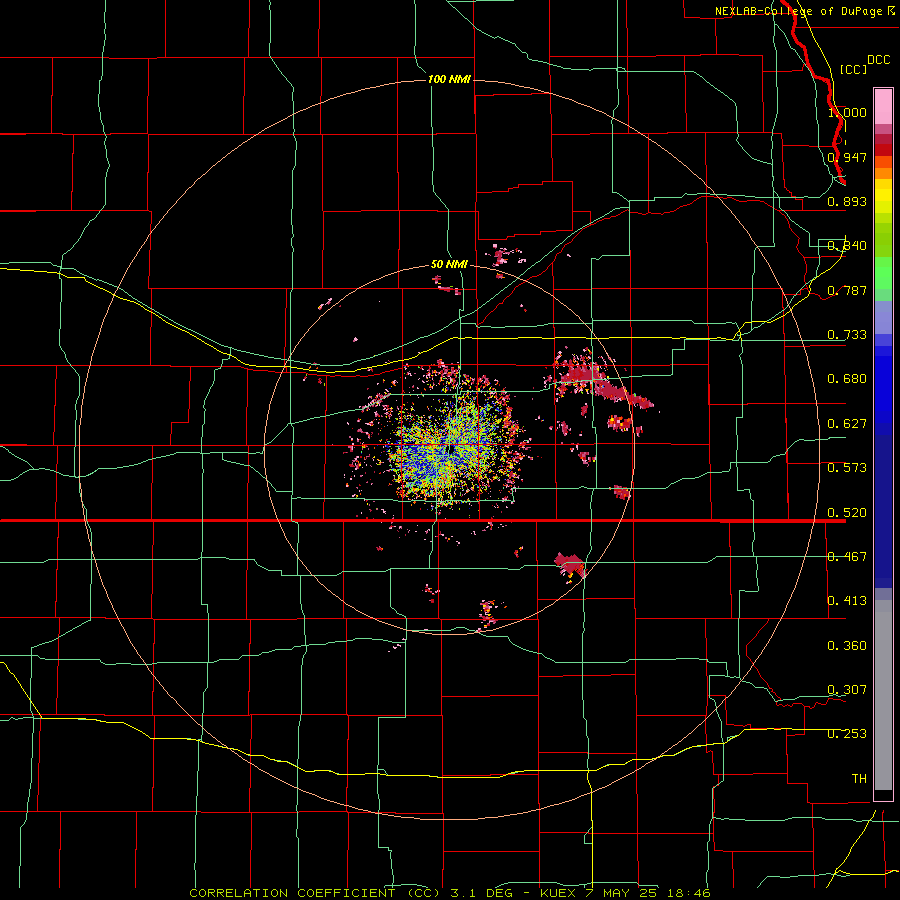Select the 0.253 legend value

(847, 734)
